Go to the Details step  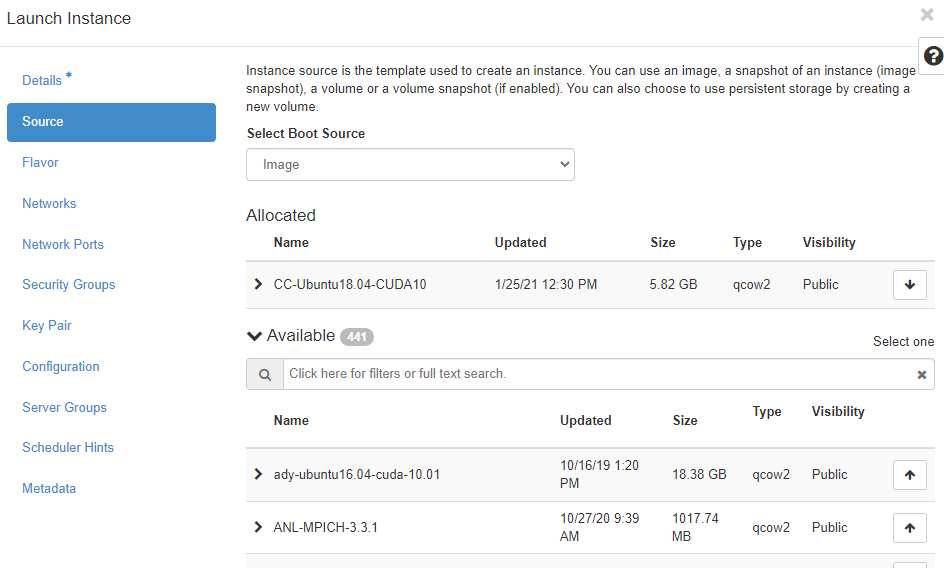point(42,81)
